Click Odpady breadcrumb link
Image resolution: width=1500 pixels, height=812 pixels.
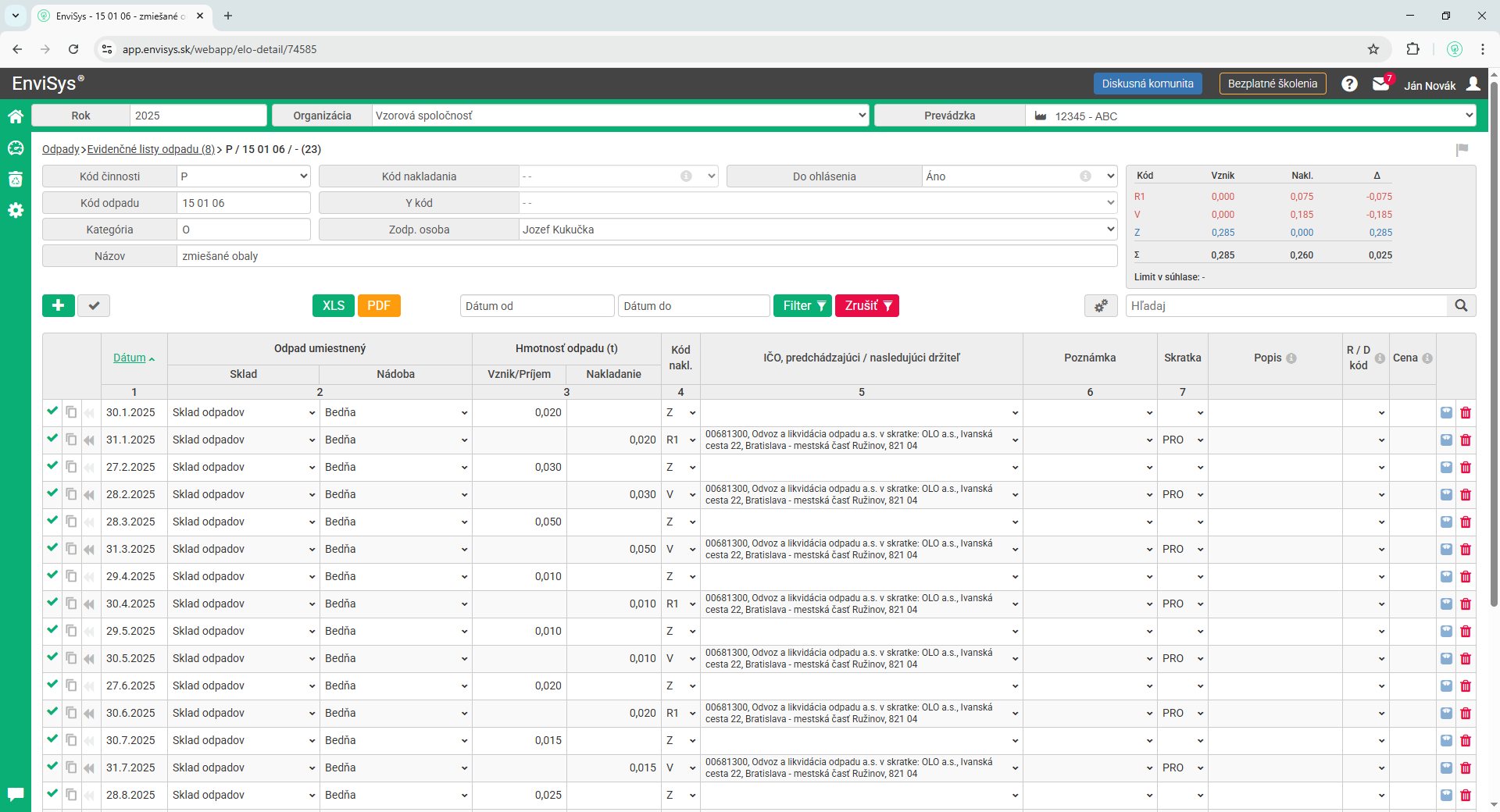coord(60,149)
